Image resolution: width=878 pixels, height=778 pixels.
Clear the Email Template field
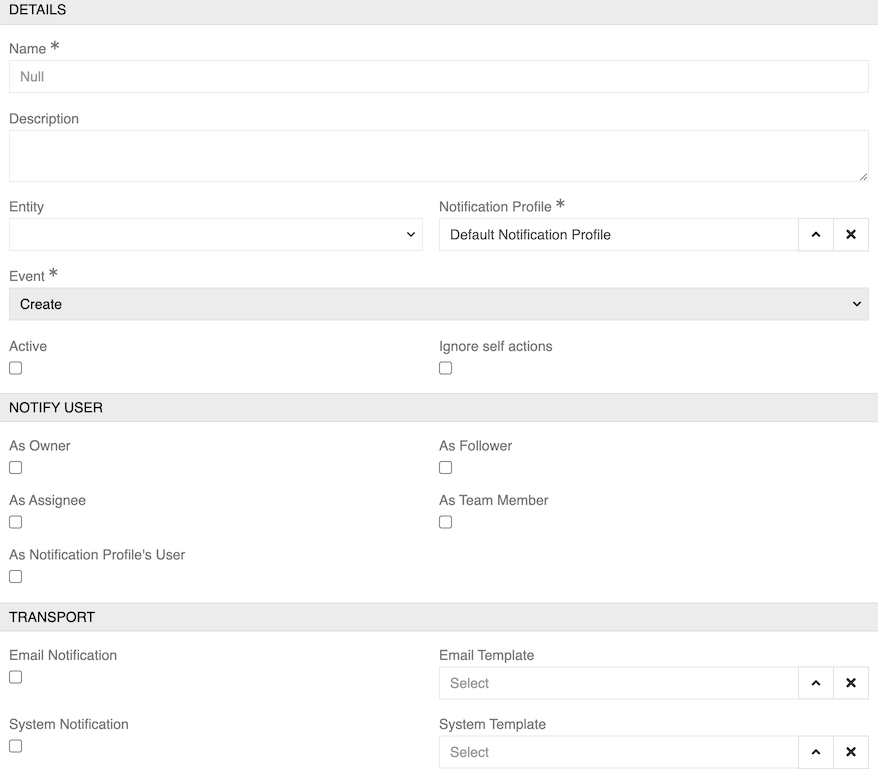(851, 683)
